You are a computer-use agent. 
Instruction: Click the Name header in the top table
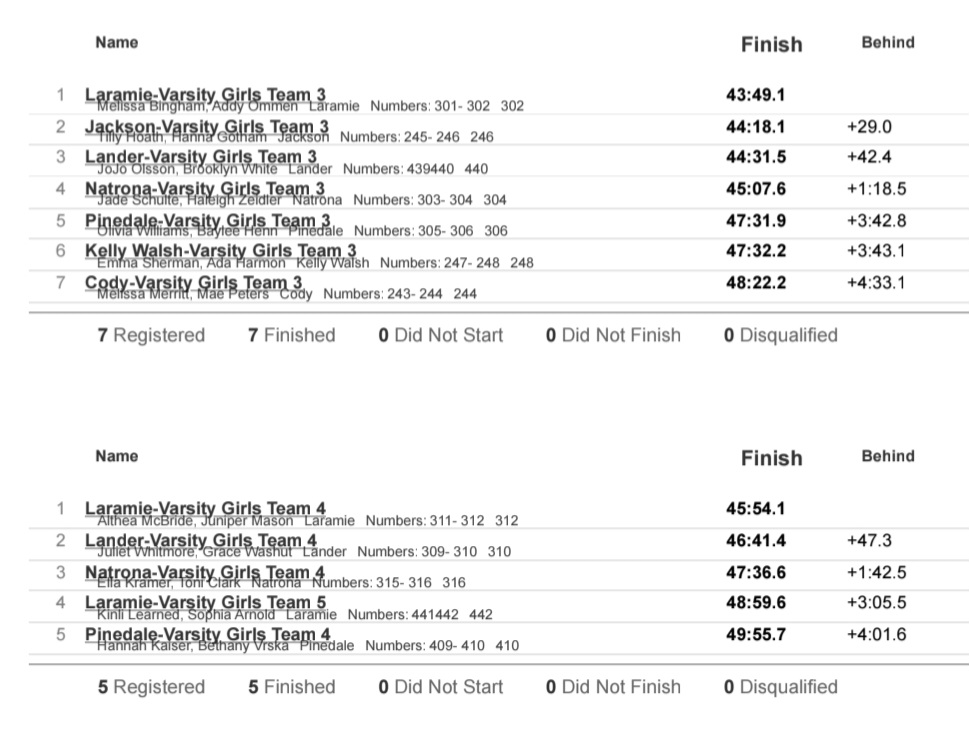coord(117,42)
